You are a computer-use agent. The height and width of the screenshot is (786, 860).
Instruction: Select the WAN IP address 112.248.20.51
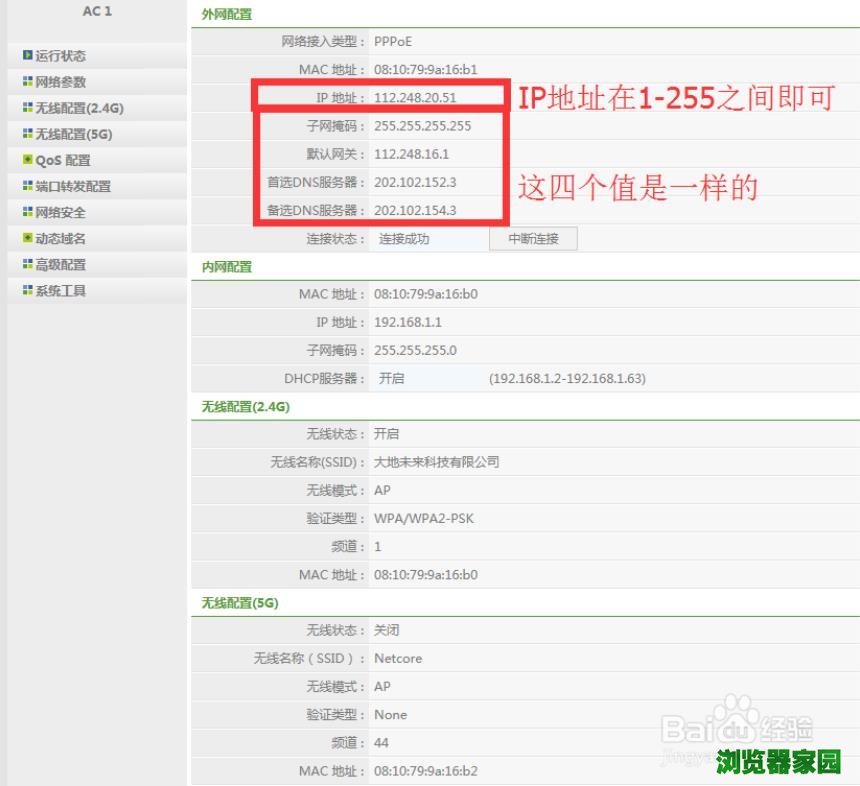(415, 98)
